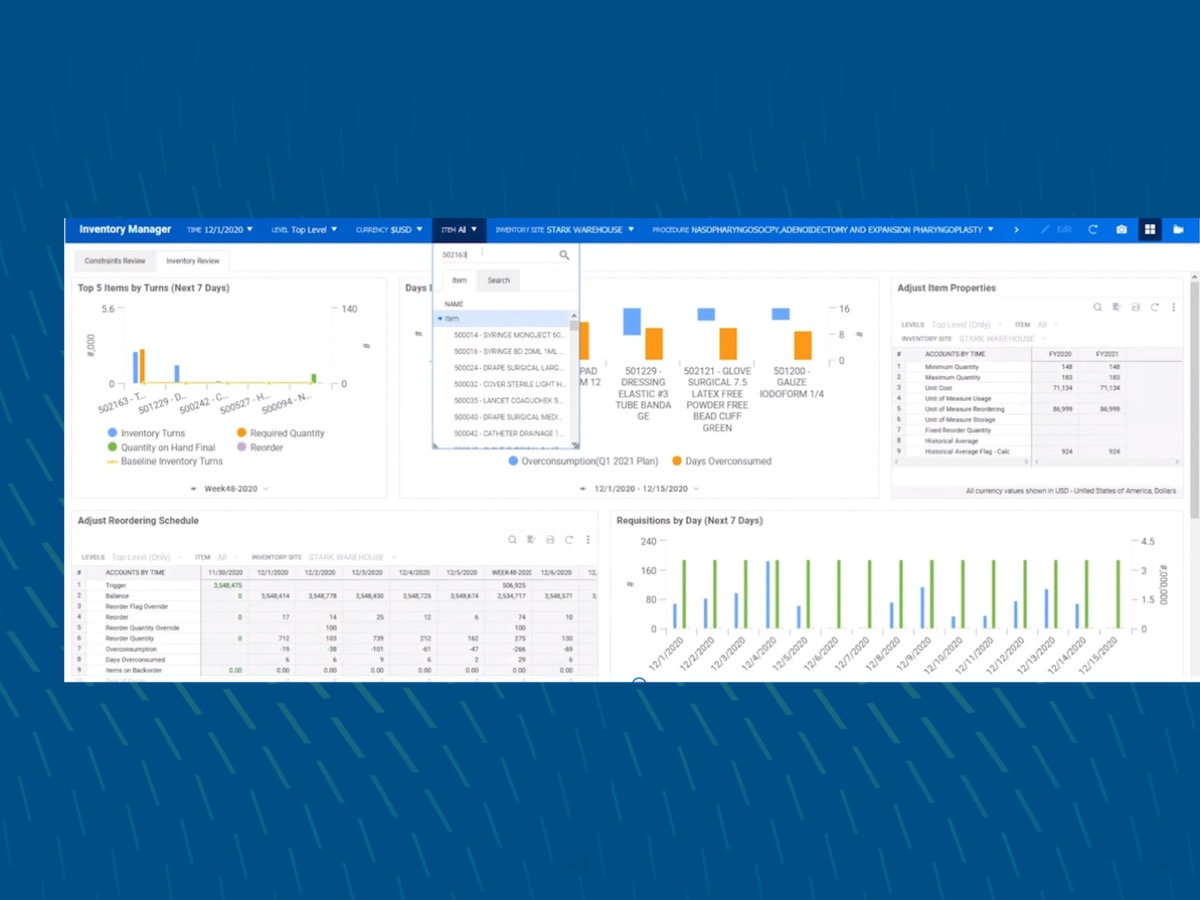
Task: Click the camera snapshot icon in the top toolbar
Action: [1122, 229]
